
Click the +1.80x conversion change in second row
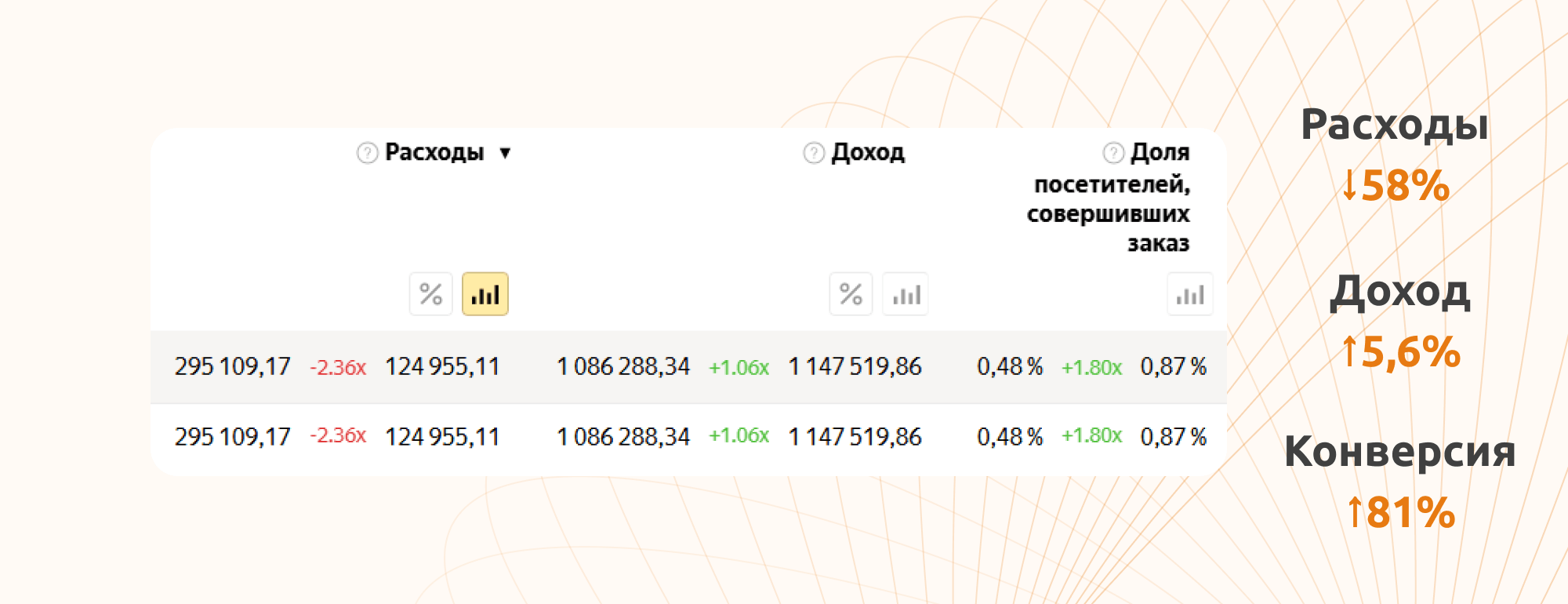[1091, 435]
